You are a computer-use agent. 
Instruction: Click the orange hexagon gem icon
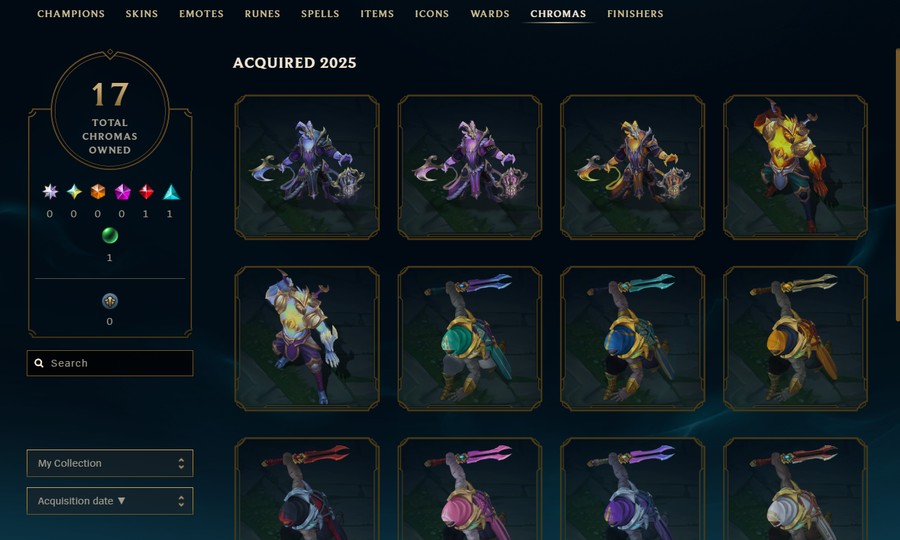coord(98,192)
